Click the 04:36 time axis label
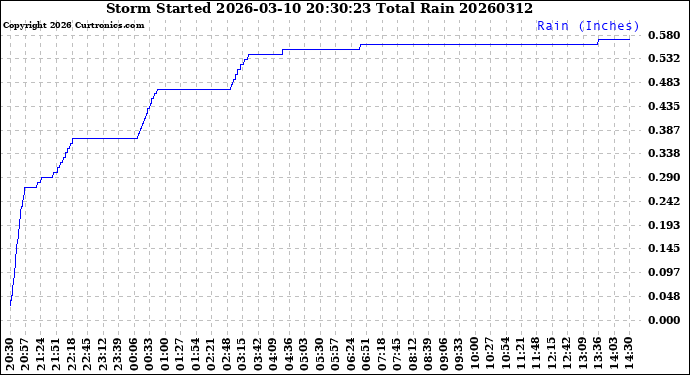The image size is (690, 375). [288, 354]
